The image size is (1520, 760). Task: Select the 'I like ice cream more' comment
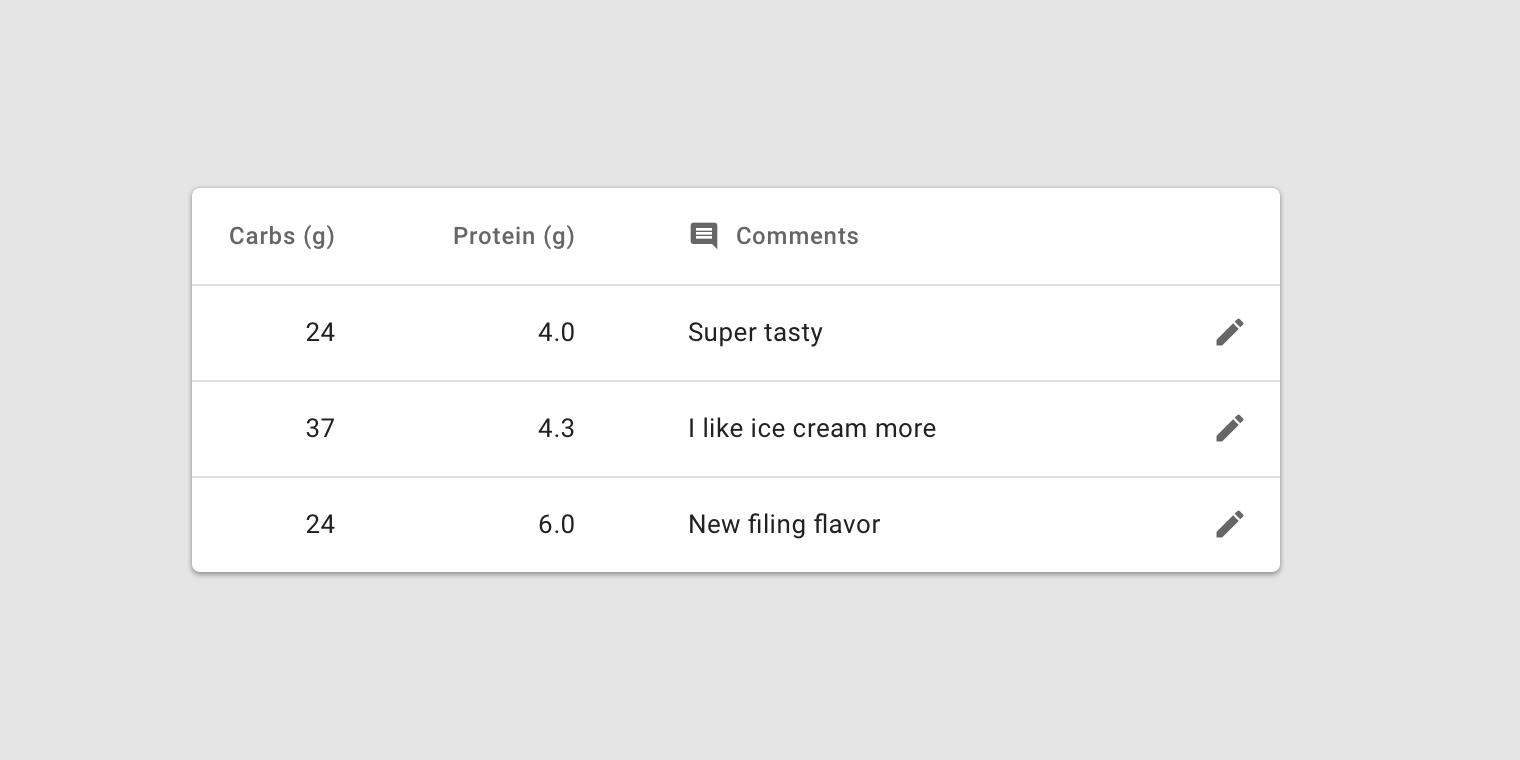click(812, 428)
